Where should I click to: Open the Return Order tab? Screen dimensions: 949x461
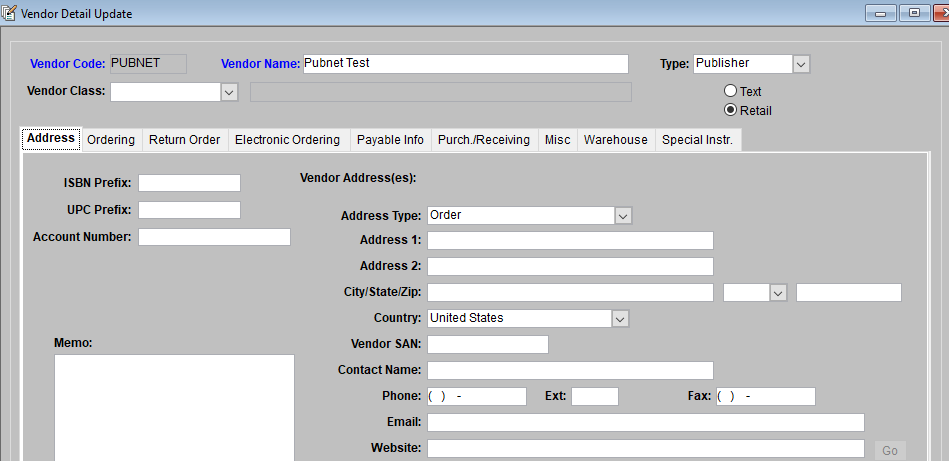(184, 140)
